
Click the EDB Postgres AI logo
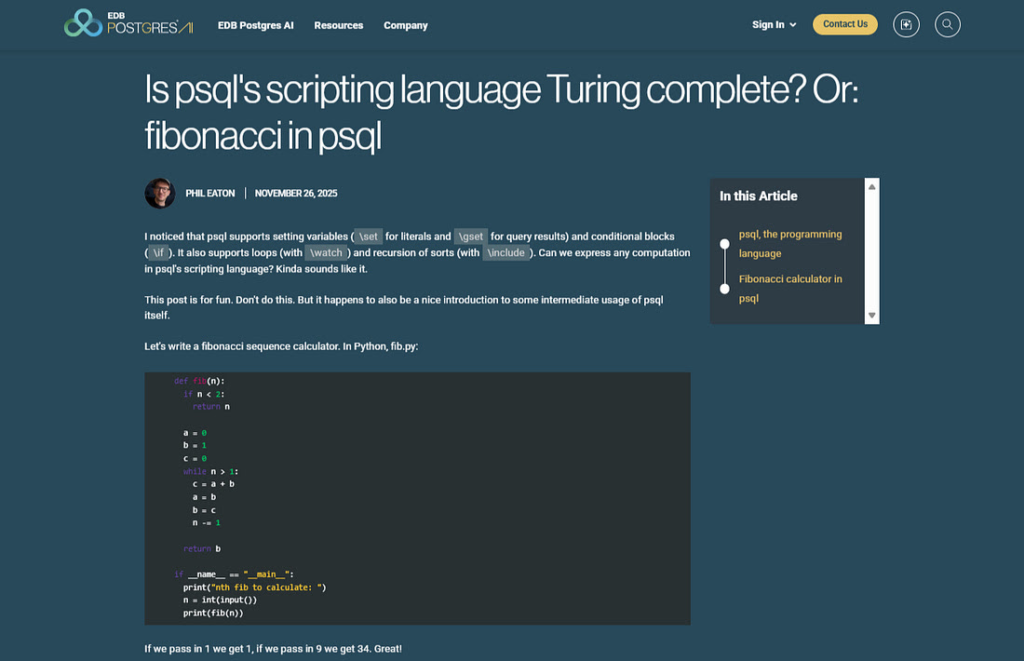coord(128,24)
